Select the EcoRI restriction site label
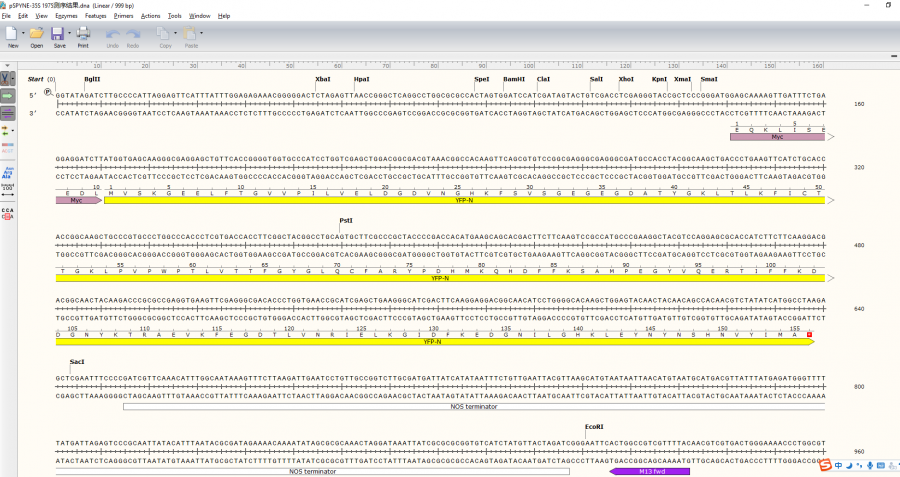 tap(594, 426)
